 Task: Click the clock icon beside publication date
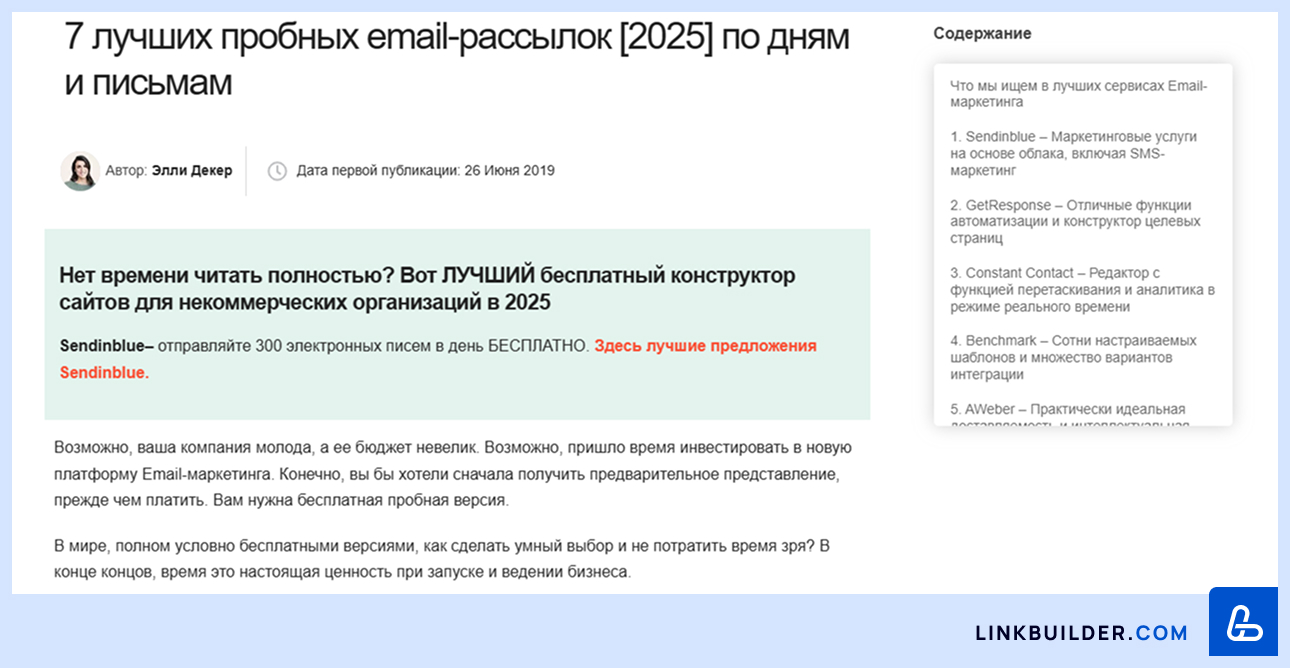point(277,171)
